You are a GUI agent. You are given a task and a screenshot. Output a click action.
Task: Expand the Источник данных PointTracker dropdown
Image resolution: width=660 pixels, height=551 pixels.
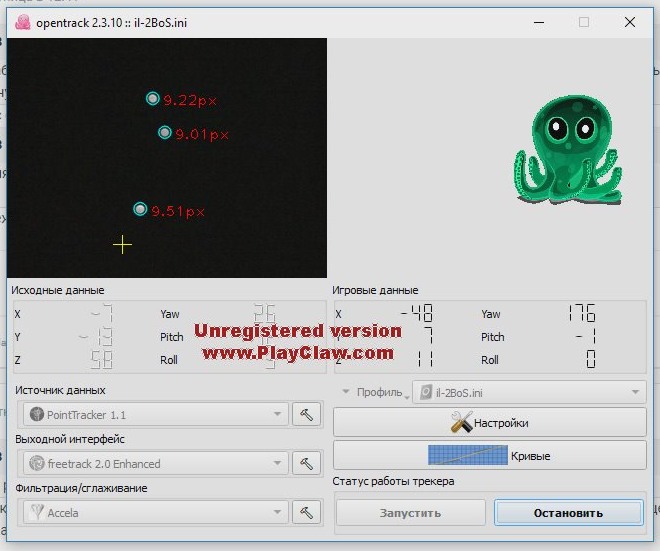156,415
